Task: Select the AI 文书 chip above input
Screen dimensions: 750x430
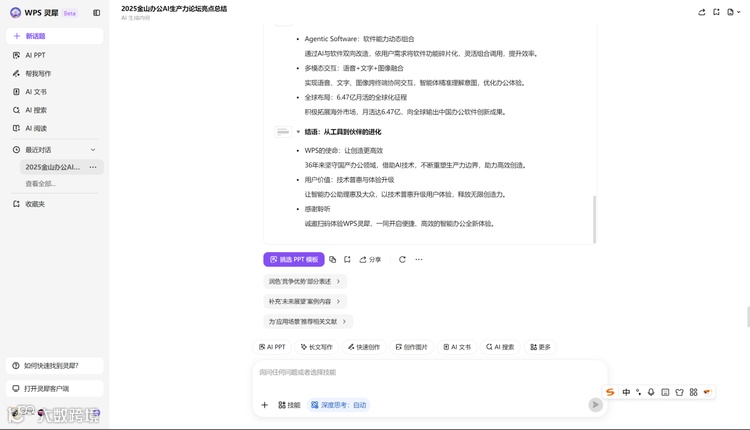Action: [457, 347]
